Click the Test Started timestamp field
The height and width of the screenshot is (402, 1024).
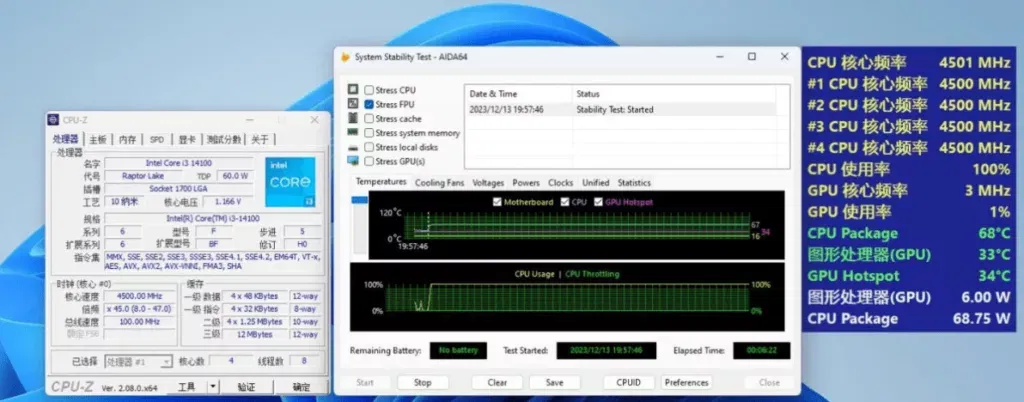pos(606,350)
